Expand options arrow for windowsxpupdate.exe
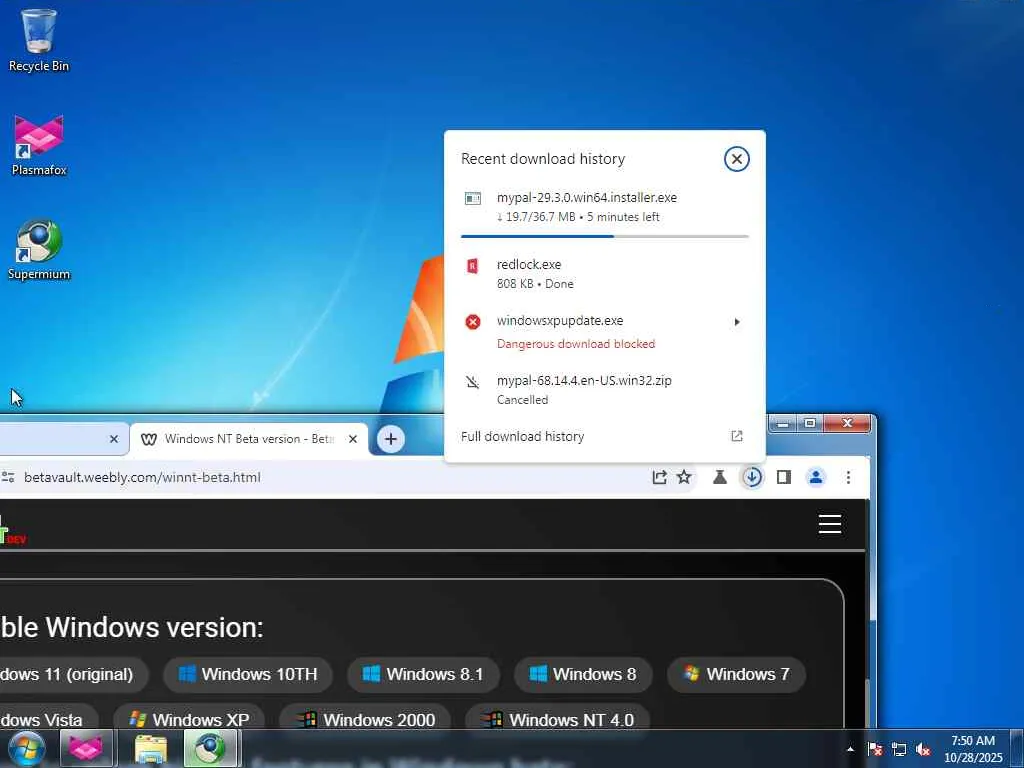 point(737,322)
